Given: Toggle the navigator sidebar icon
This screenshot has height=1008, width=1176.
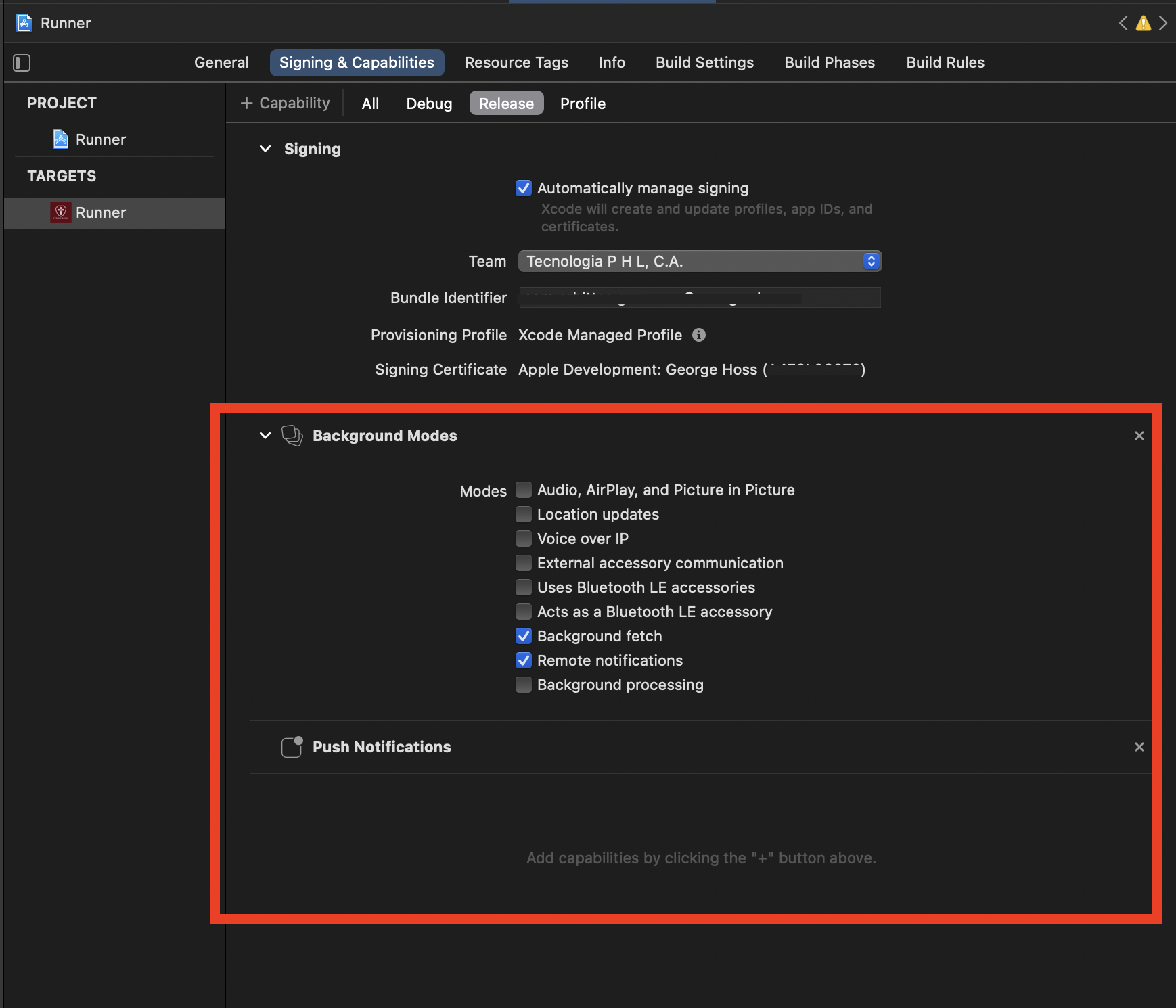Looking at the screenshot, I should pyautogui.click(x=21, y=62).
